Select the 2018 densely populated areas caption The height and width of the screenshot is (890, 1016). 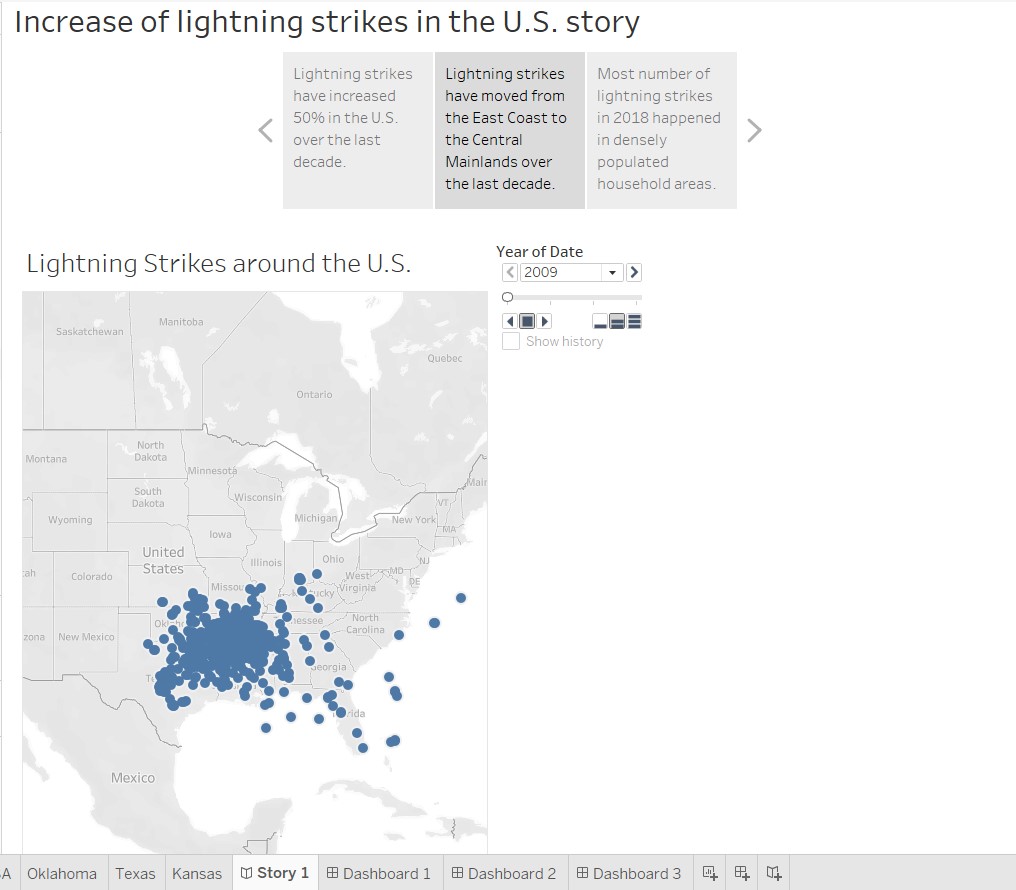coord(661,130)
